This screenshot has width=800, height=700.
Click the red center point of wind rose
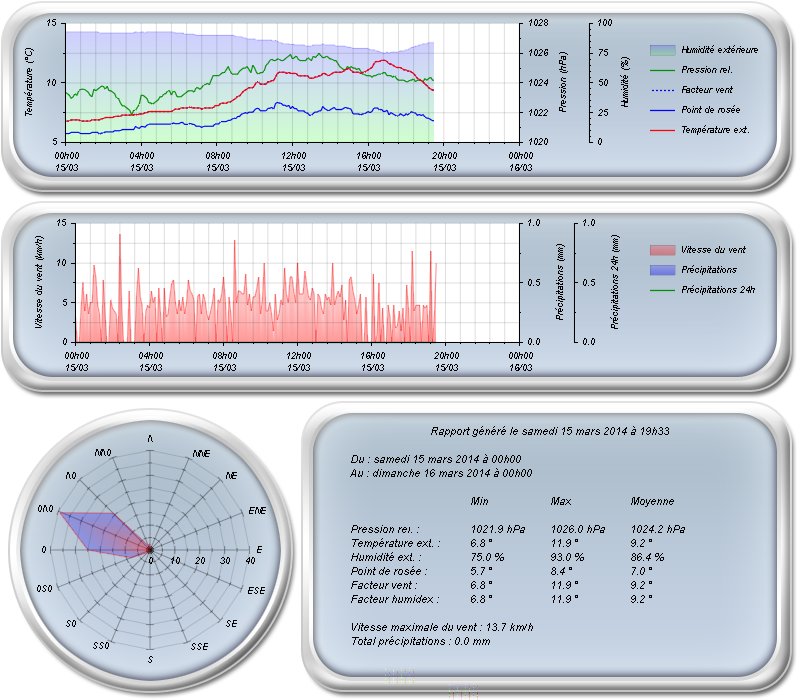pyautogui.click(x=149, y=549)
